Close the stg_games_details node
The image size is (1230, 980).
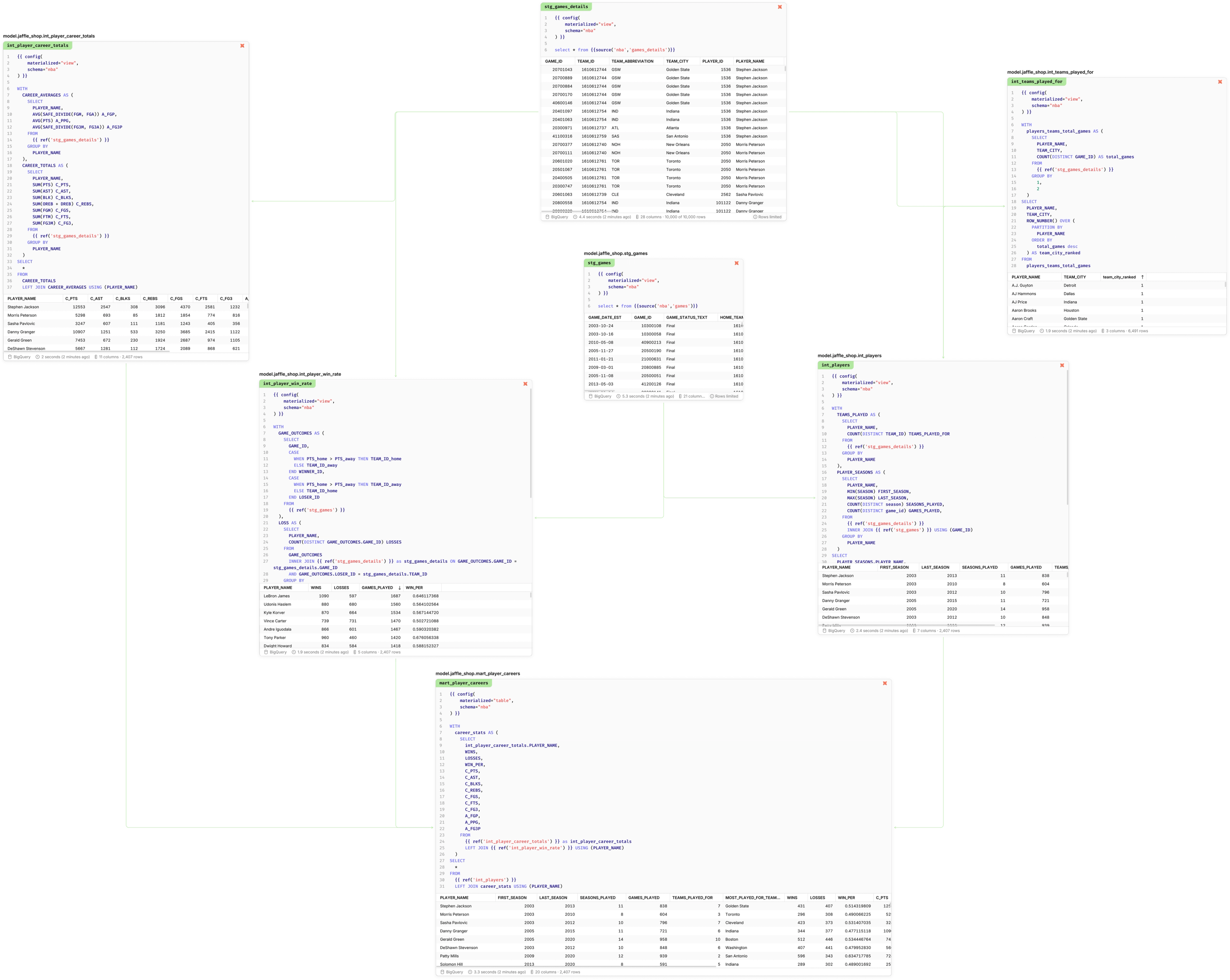pos(780,7)
